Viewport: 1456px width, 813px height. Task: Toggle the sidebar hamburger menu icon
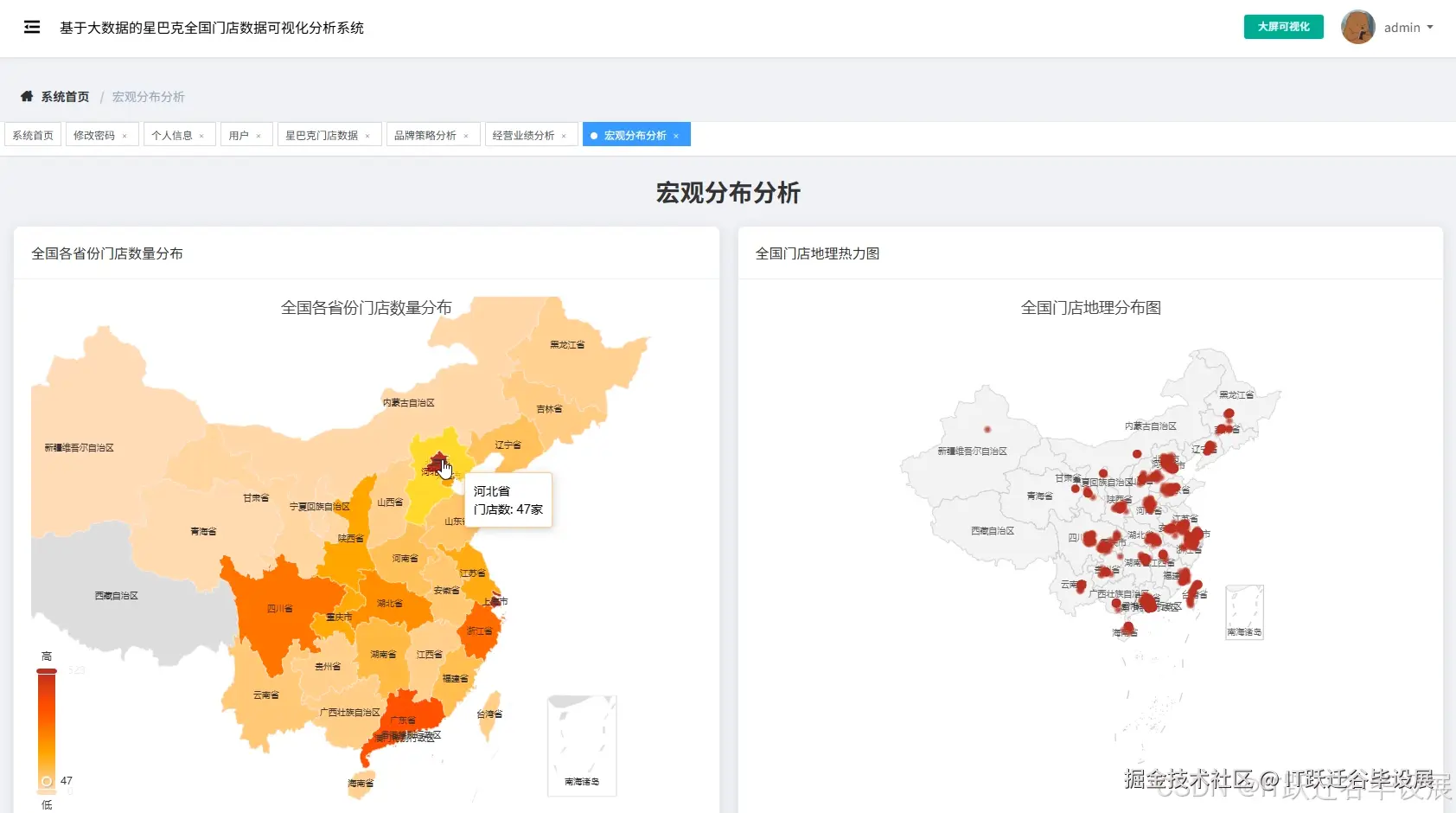tap(32, 27)
